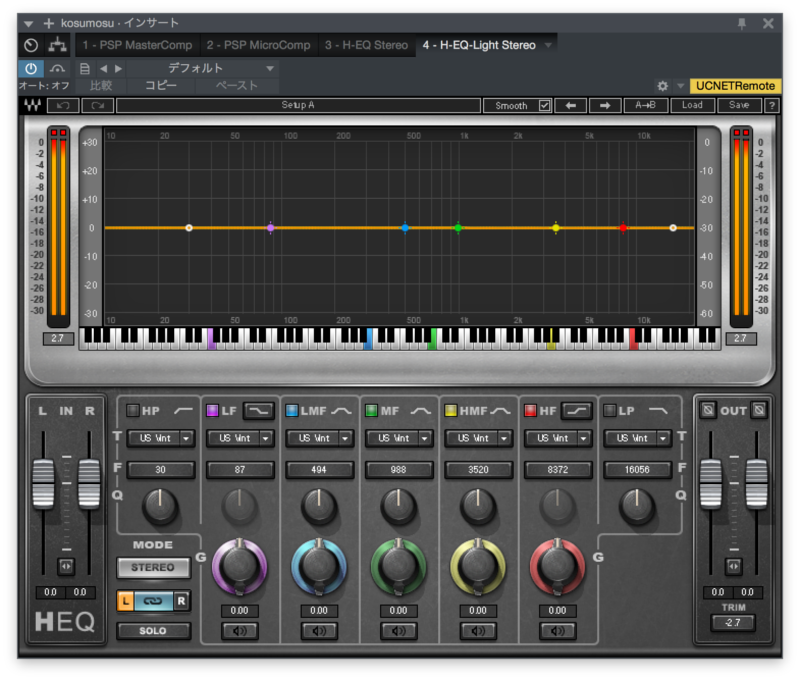Screen dimensions: 800x680
Task: Toggle the L/R link chain icon
Action: point(153,601)
